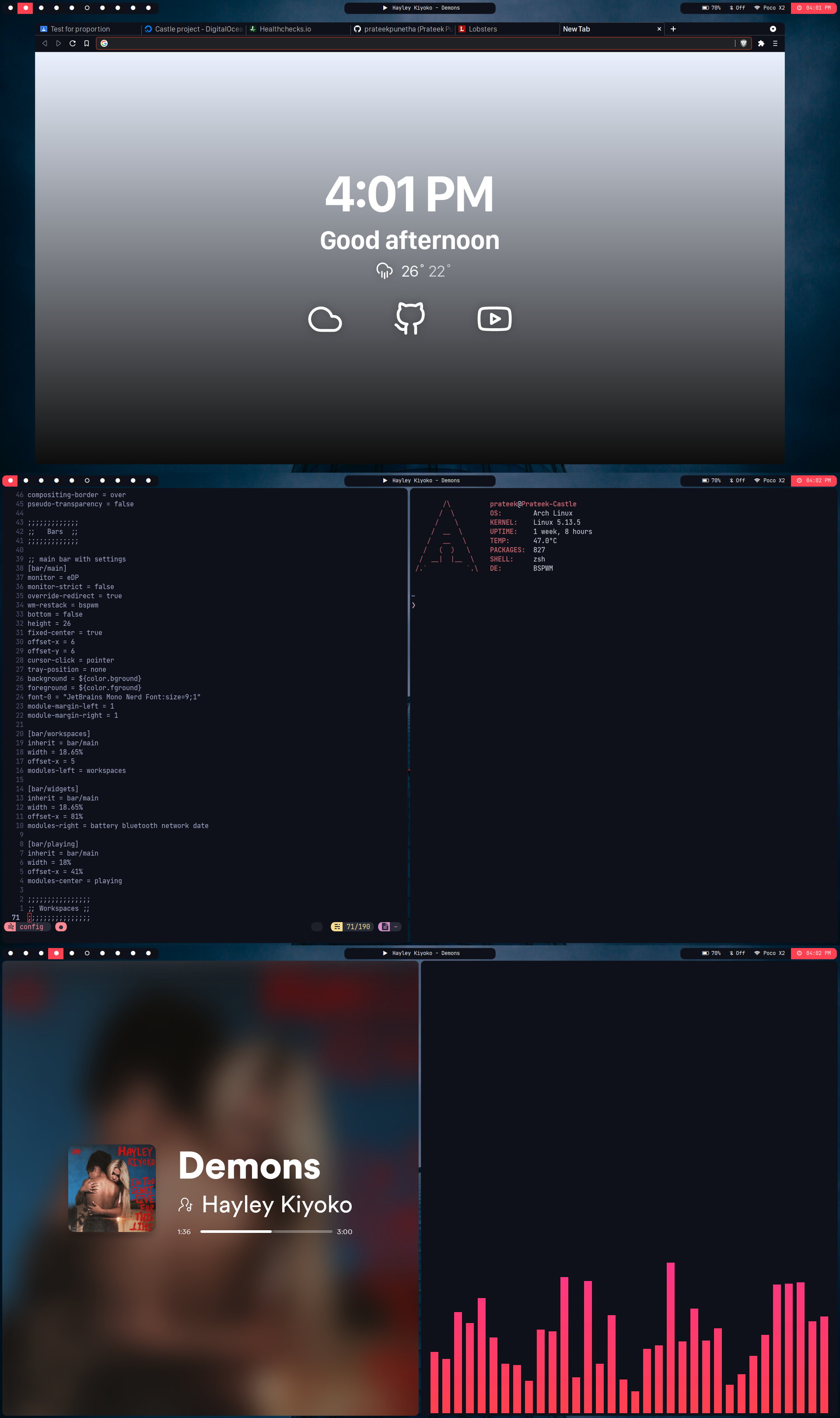Expand the artist menu beside Hayley Kiyoko
840x1418 pixels.
pyautogui.click(x=185, y=1205)
